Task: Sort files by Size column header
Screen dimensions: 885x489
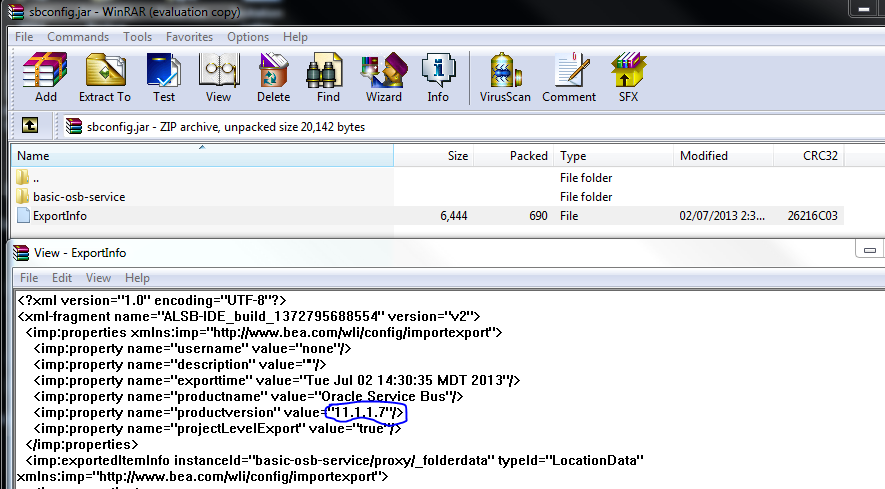Action: point(433,156)
